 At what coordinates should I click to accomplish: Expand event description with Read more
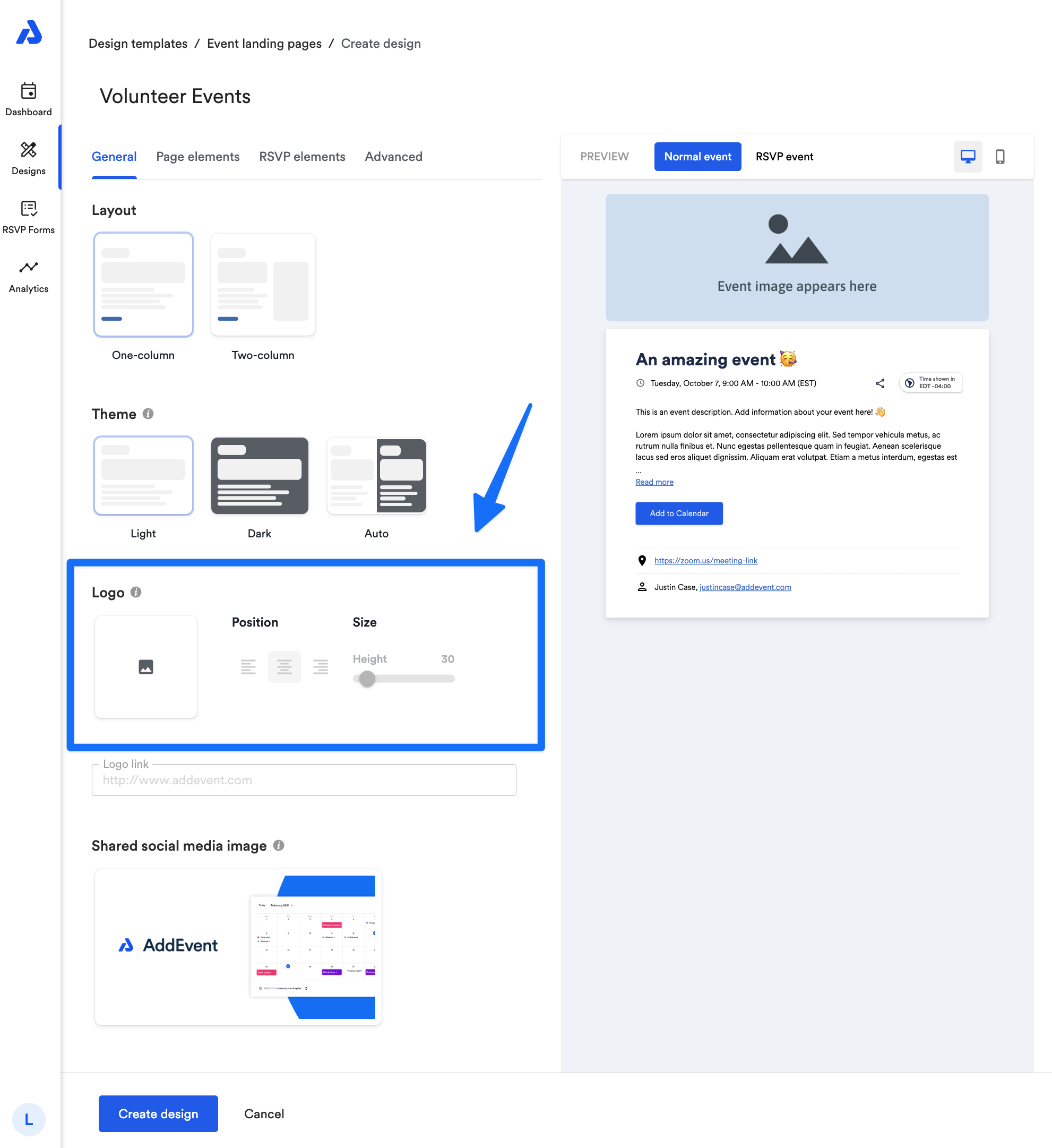pos(654,482)
